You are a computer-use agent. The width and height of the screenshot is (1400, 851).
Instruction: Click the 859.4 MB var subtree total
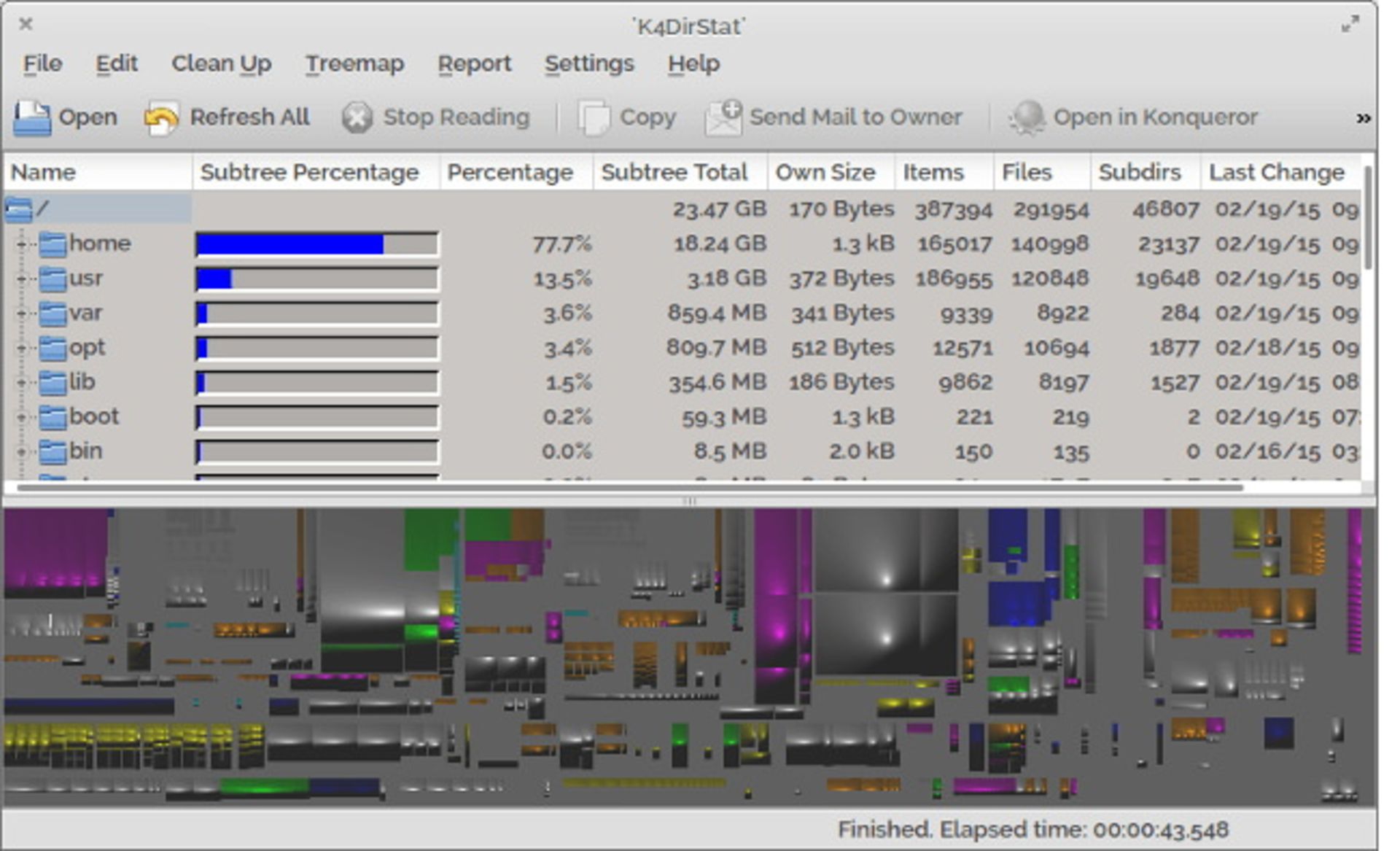717,314
